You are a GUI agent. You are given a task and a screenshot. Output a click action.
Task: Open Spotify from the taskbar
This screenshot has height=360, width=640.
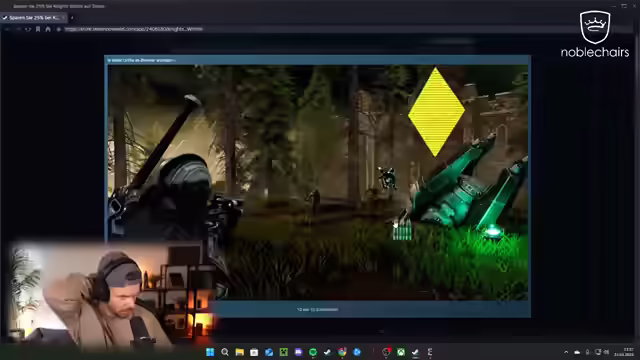coord(313,352)
